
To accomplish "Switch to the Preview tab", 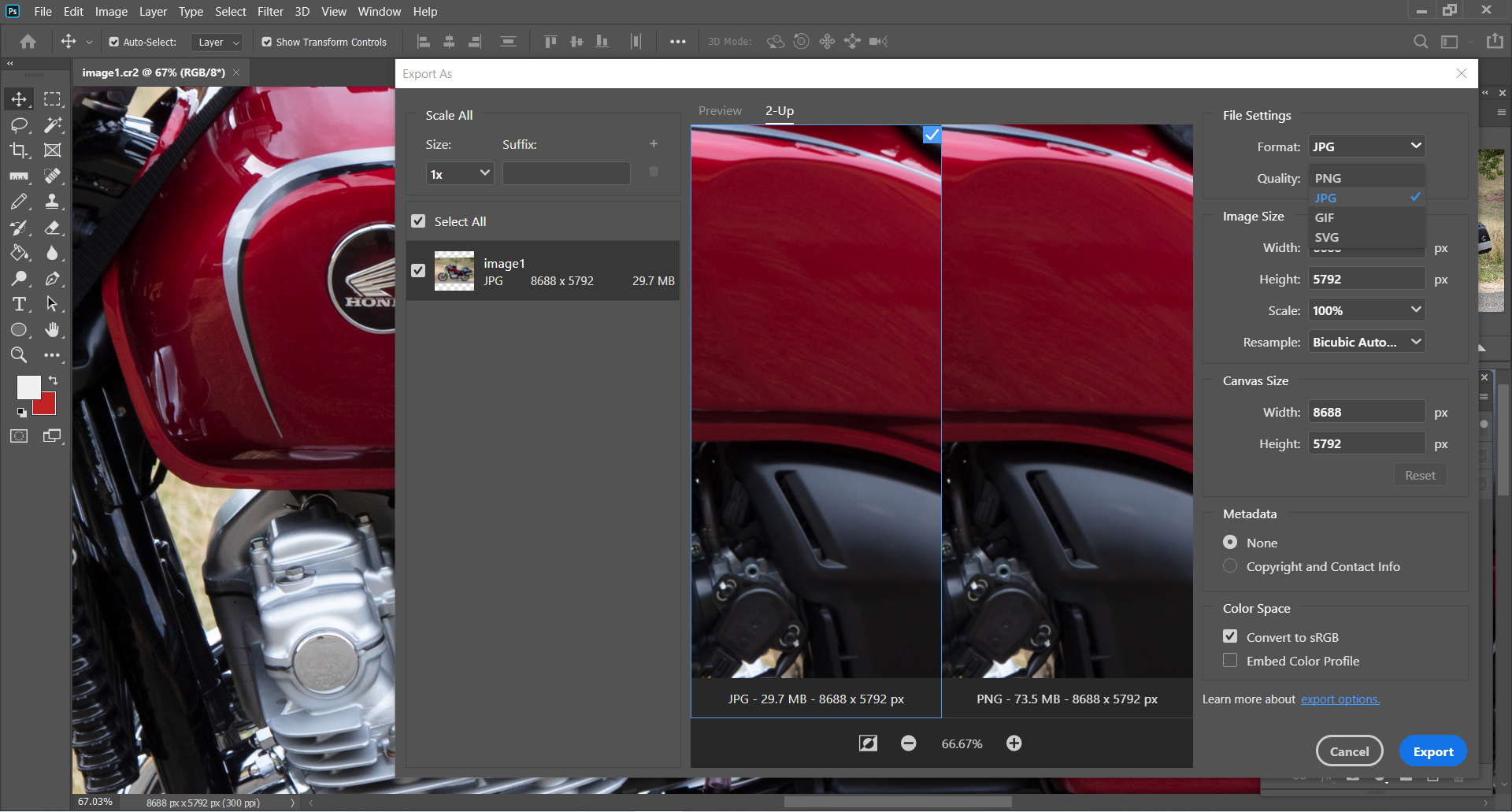I will point(720,111).
